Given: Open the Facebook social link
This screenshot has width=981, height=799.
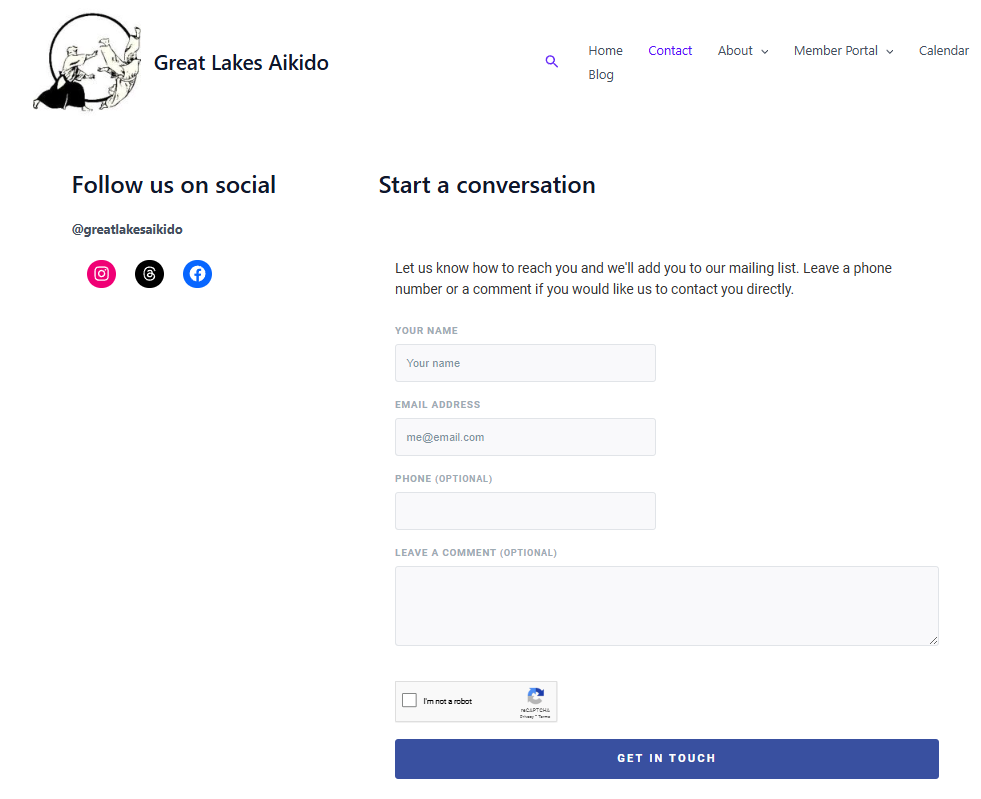Looking at the screenshot, I should click(x=197, y=274).
